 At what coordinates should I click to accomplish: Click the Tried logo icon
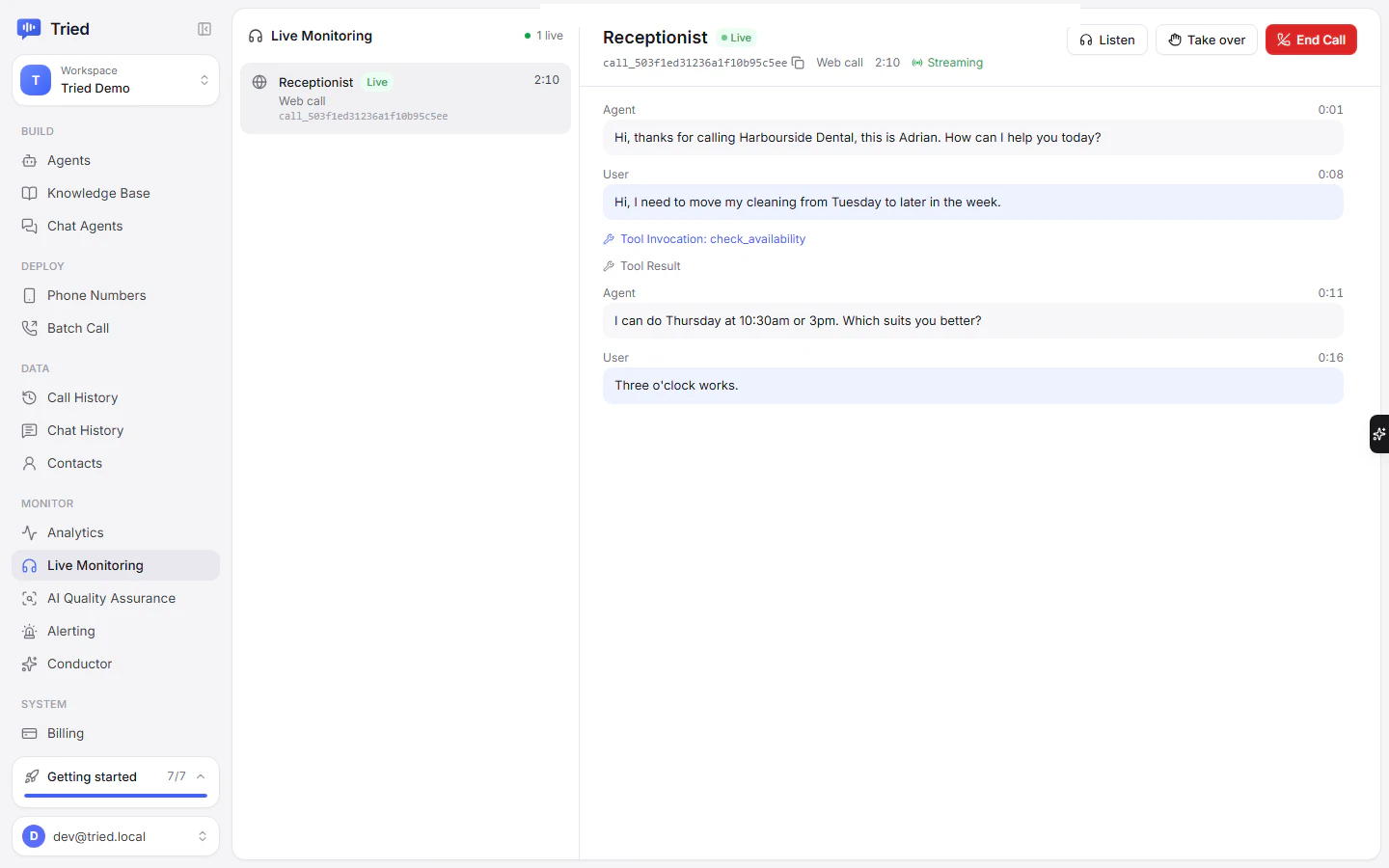tap(29, 29)
